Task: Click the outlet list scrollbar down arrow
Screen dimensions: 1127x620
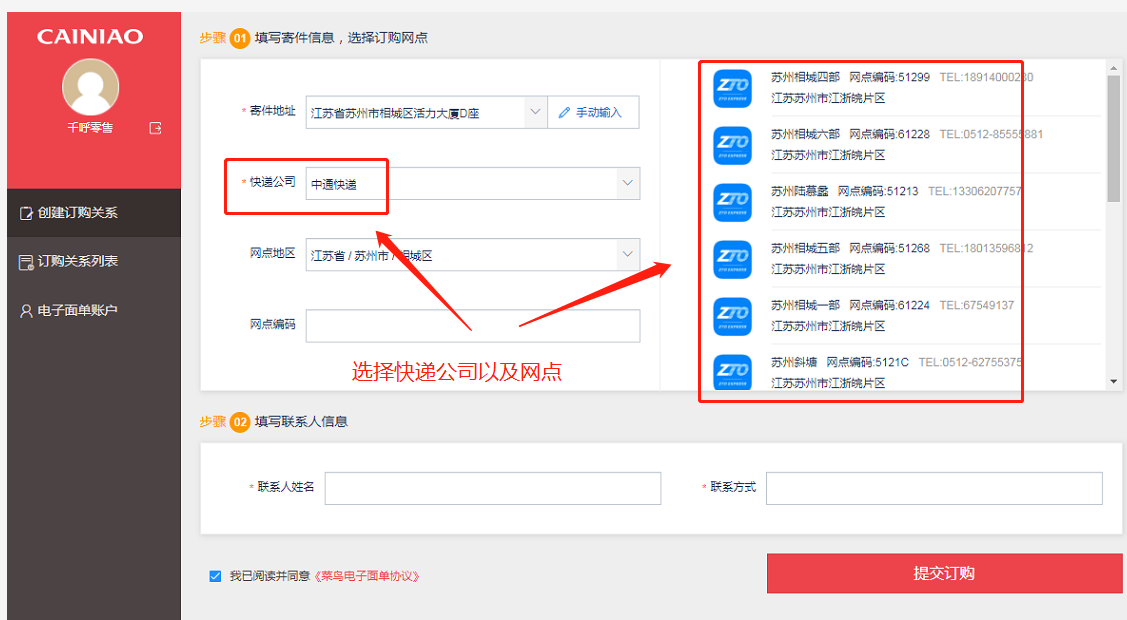Action: 1113,381
